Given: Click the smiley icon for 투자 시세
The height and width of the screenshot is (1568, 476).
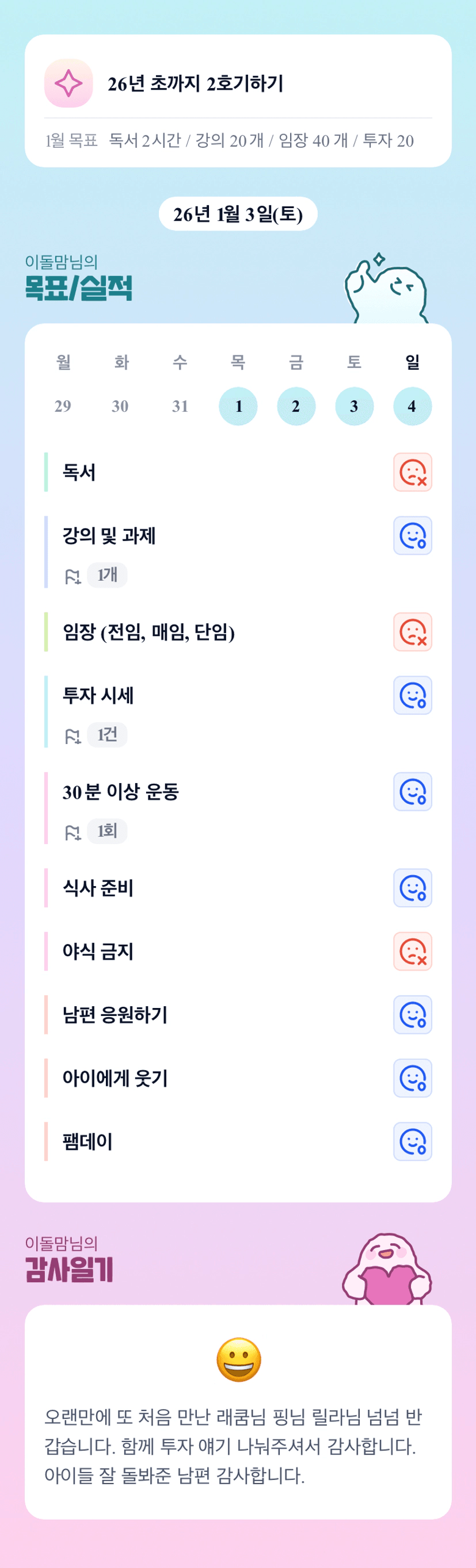Looking at the screenshot, I should [413, 695].
